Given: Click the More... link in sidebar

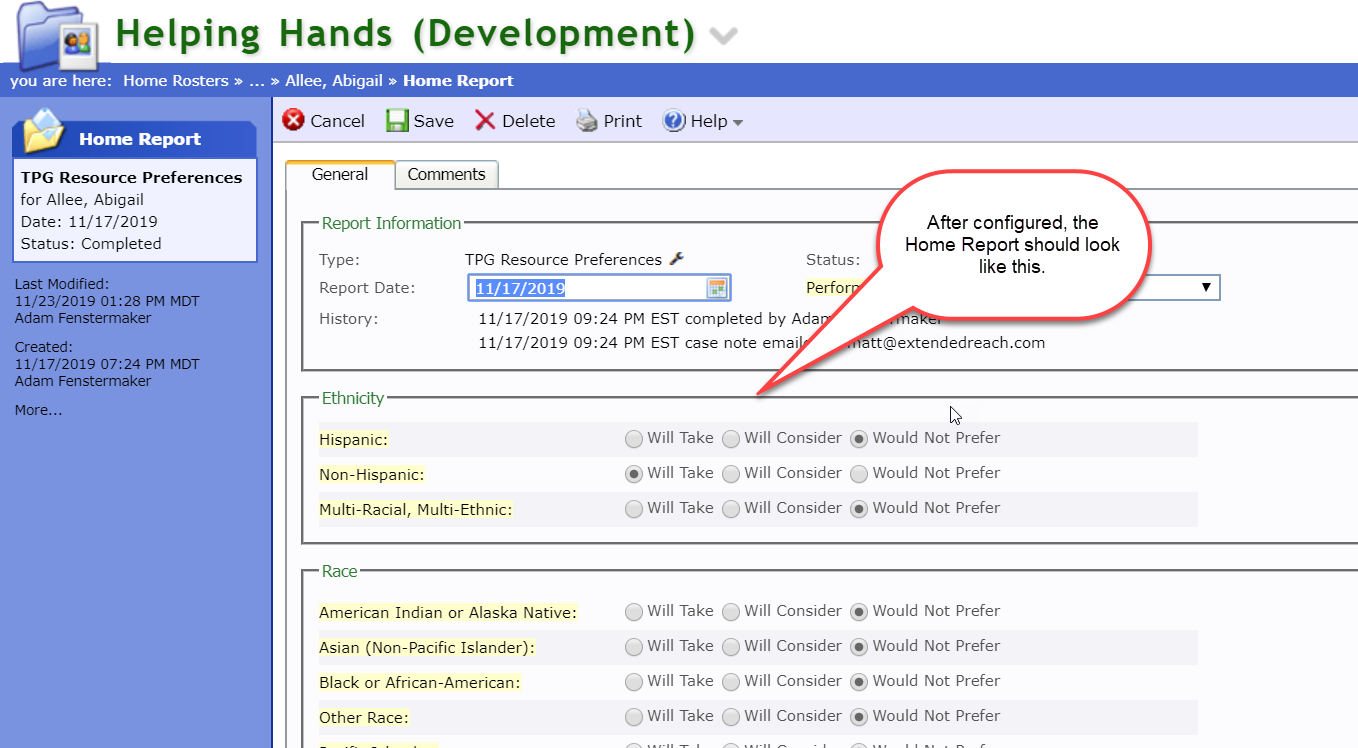Looking at the screenshot, I should point(38,410).
